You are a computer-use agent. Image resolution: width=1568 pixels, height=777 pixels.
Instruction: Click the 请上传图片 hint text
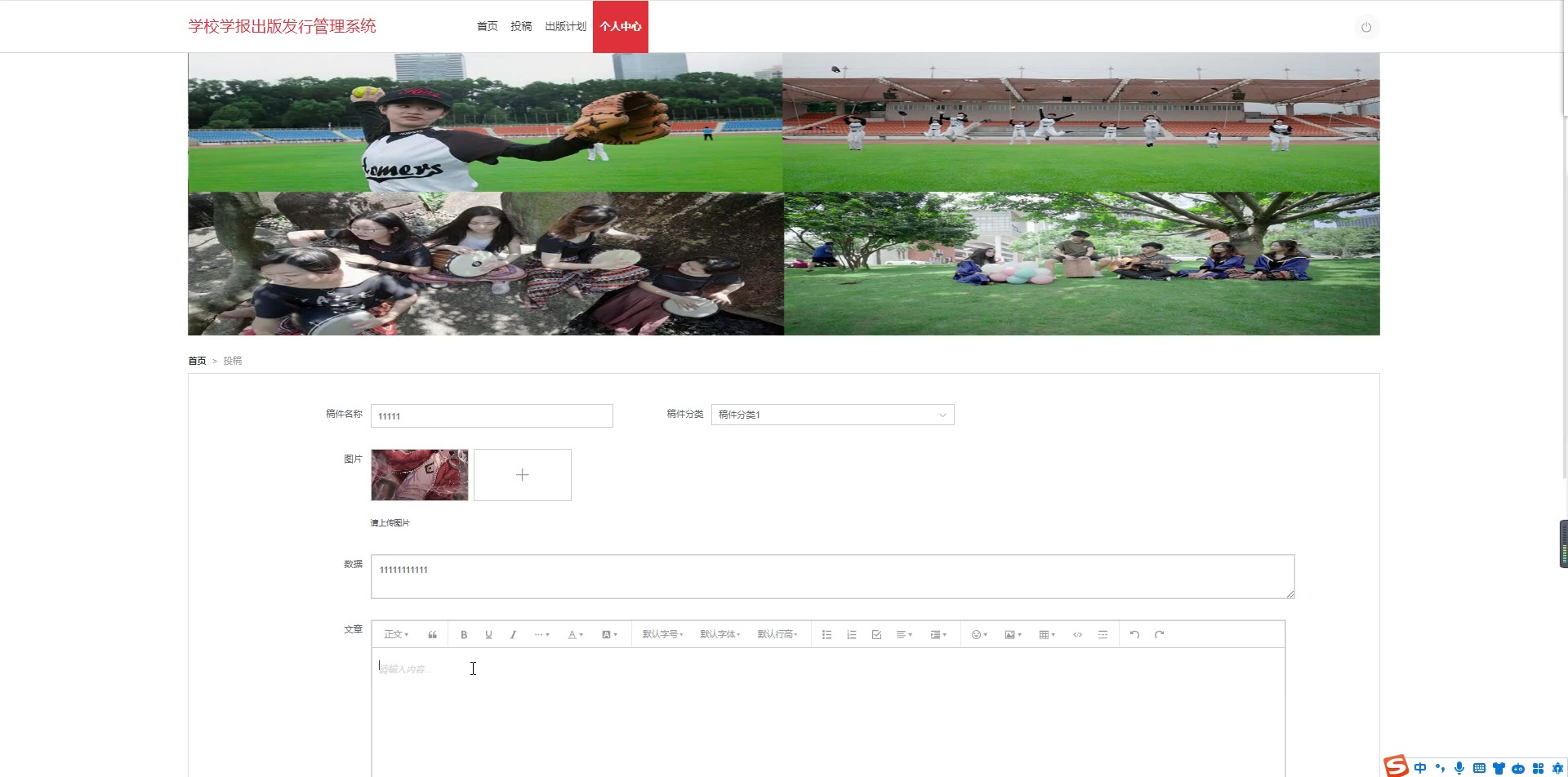[x=390, y=523]
